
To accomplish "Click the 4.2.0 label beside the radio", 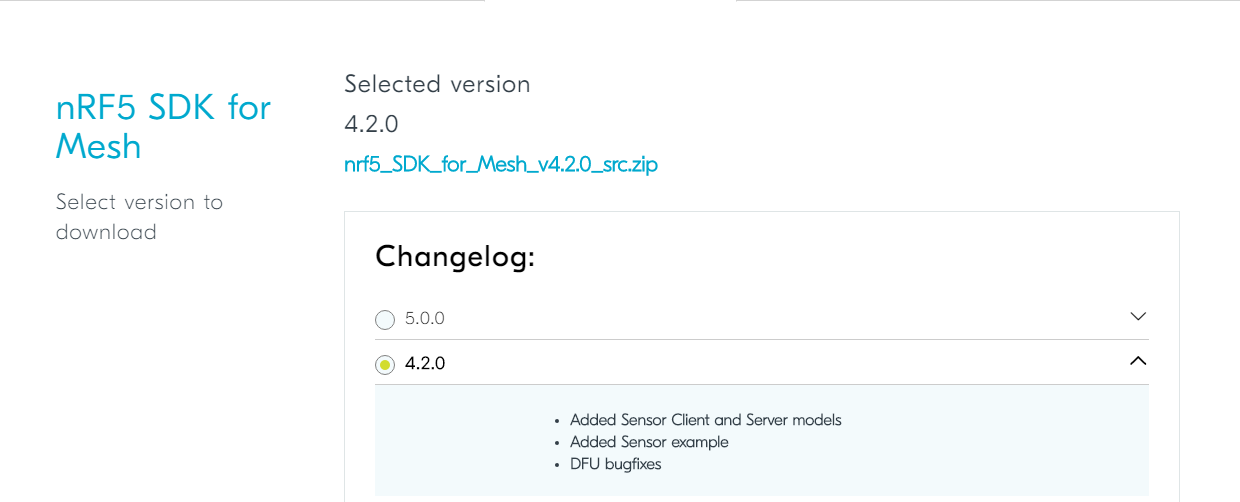I will click(x=425, y=364).
